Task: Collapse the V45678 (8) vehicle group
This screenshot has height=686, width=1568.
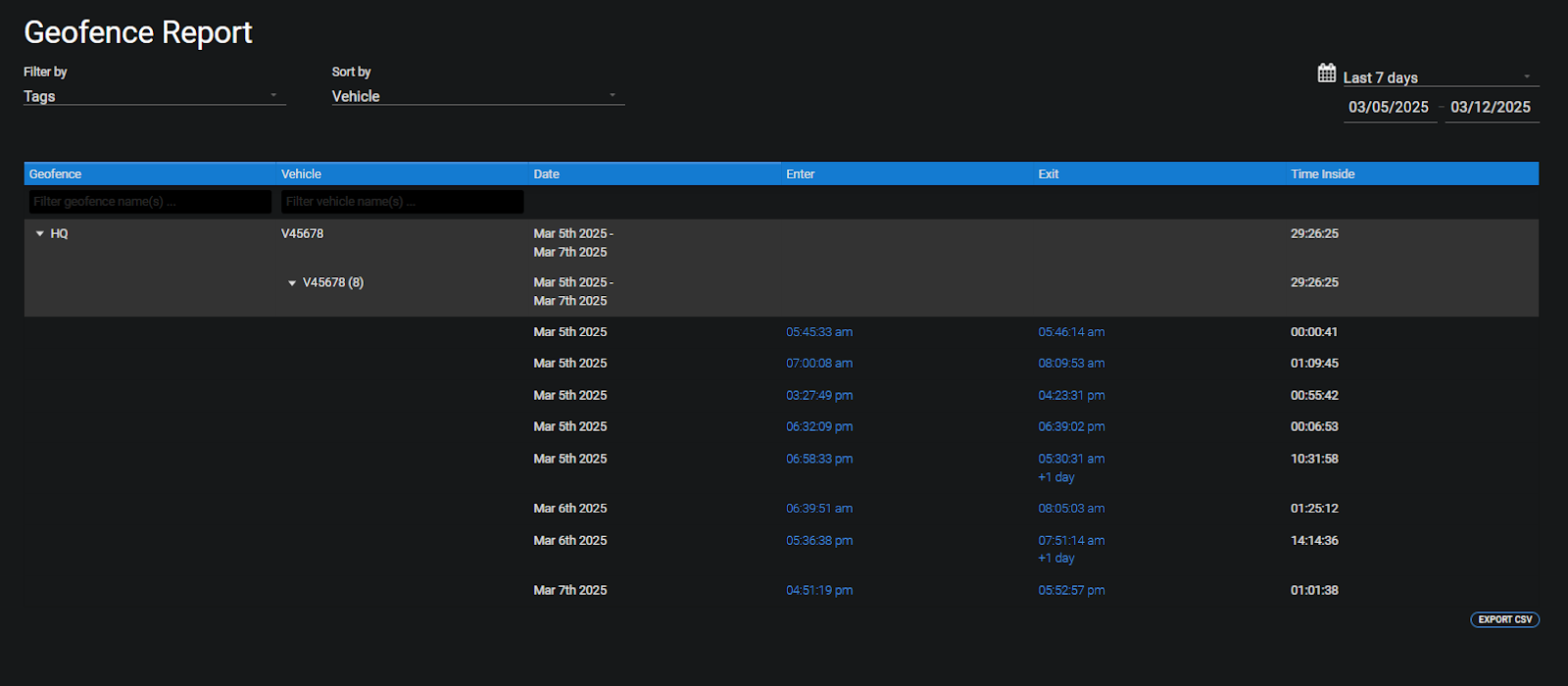Action: coord(292,283)
